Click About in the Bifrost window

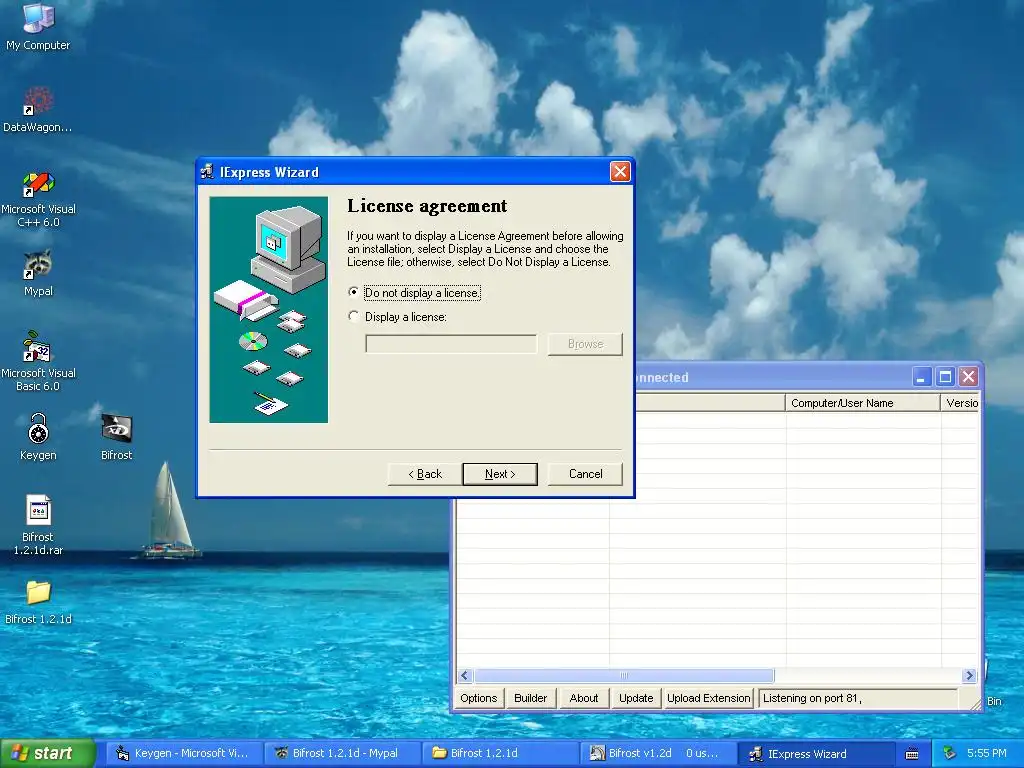coord(584,698)
